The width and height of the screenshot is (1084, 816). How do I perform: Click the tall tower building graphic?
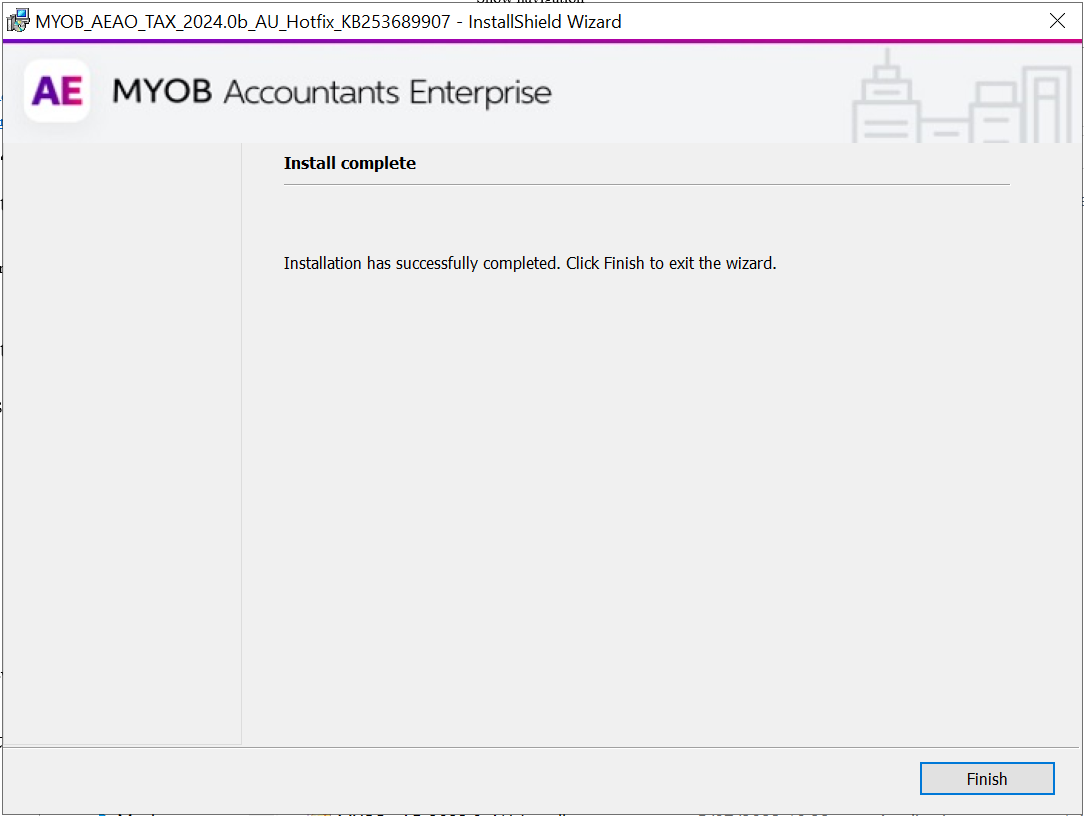tap(886, 100)
